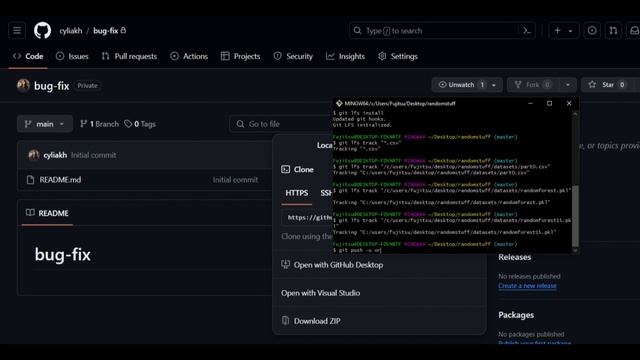640x360 pixels.
Task: Open the Releases heading link
Action: click(514, 257)
